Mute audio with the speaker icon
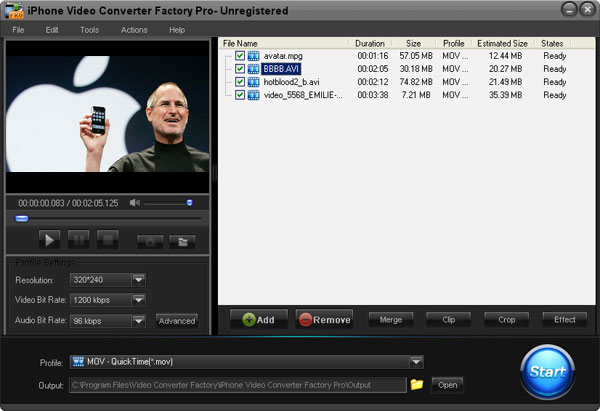 coord(134,203)
